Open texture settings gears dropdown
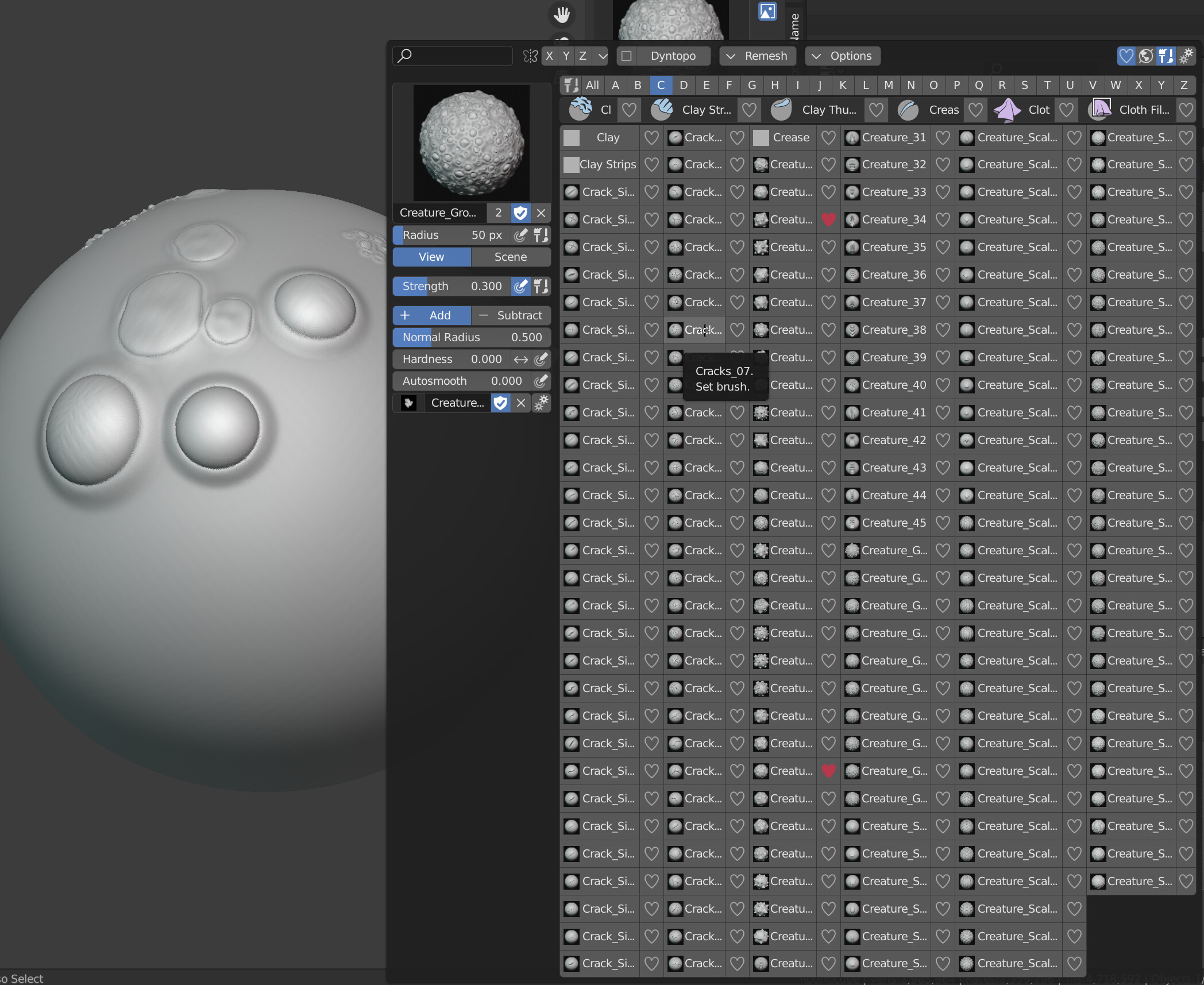 (541, 403)
